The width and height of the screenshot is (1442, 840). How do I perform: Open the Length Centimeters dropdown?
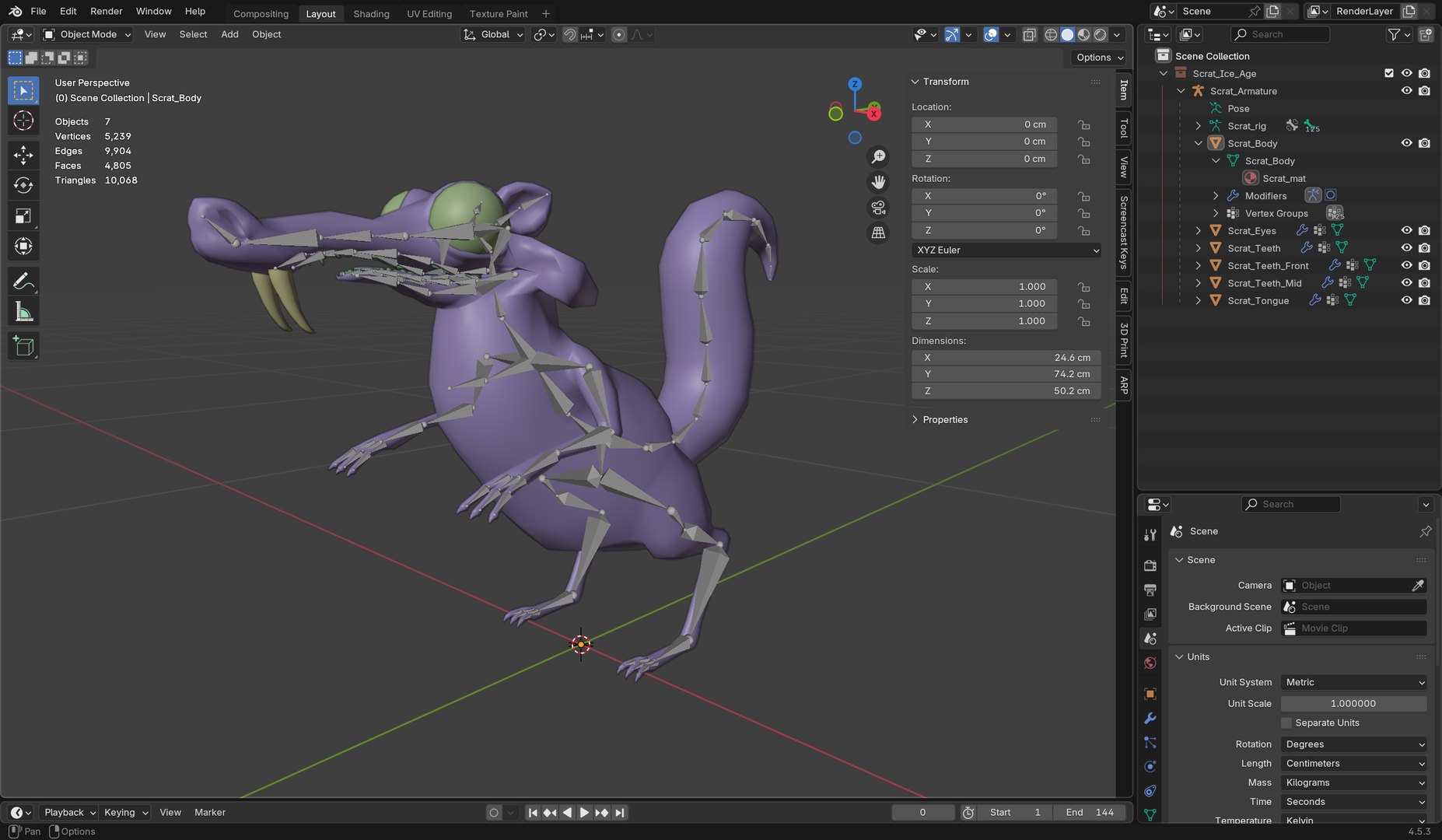[1354, 764]
